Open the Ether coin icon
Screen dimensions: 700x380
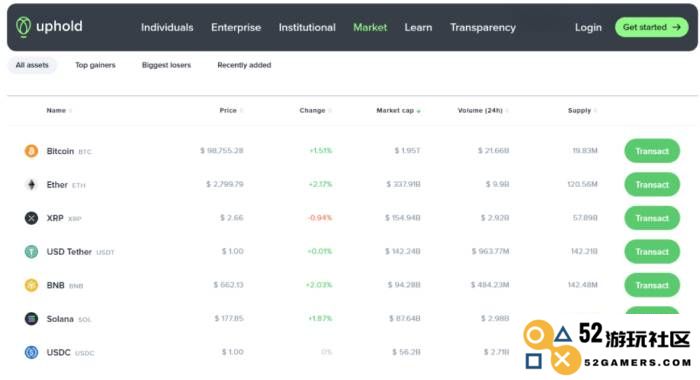coord(31,184)
